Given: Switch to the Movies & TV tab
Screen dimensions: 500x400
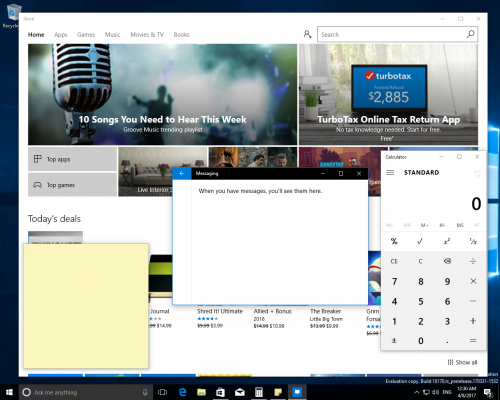Looking at the screenshot, I should (x=147, y=35).
